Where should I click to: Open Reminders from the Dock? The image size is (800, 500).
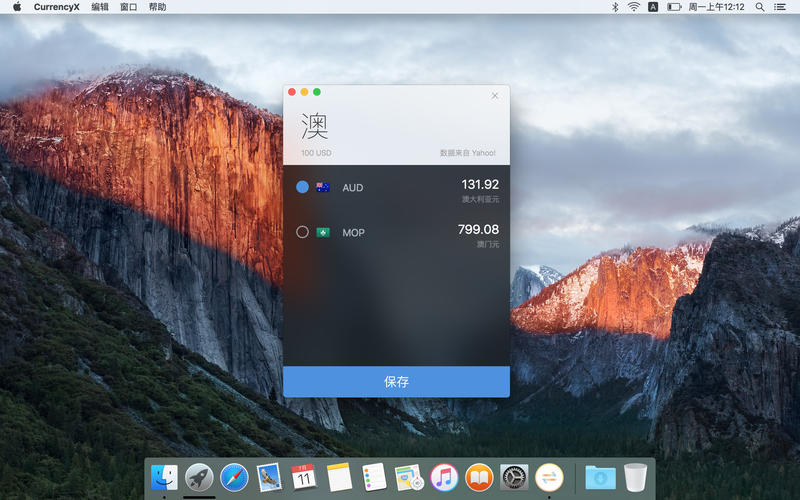point(374,478)
